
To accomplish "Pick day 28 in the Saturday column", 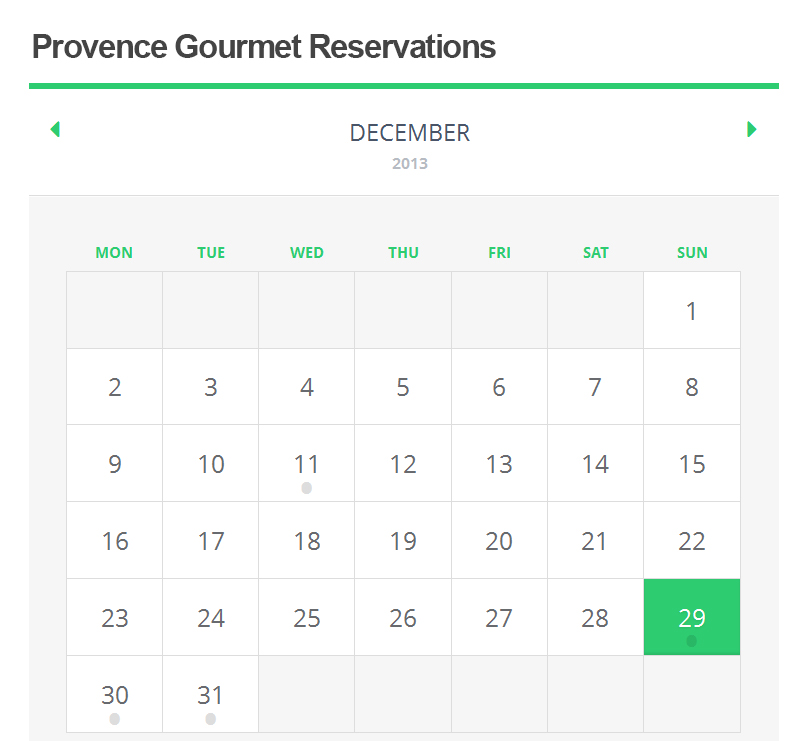I will point(595,618).
